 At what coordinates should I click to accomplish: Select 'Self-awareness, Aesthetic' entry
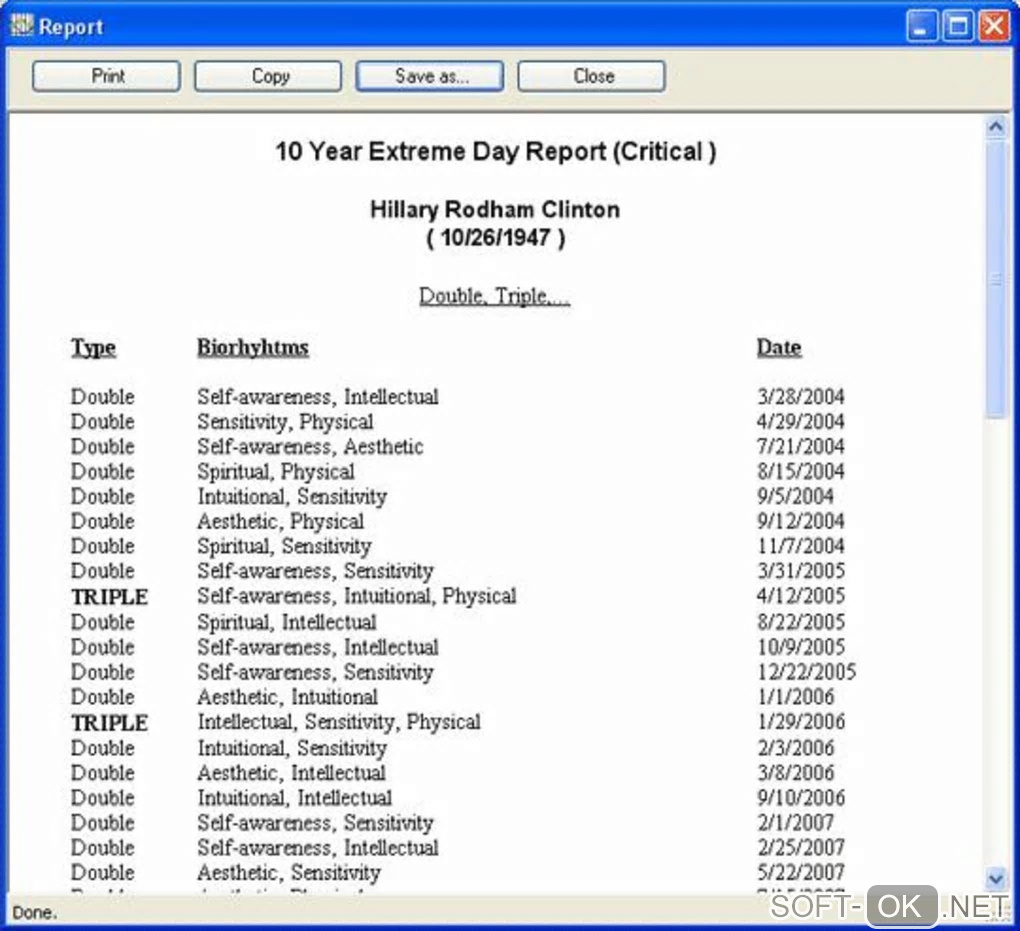click(x=310, y=446)
